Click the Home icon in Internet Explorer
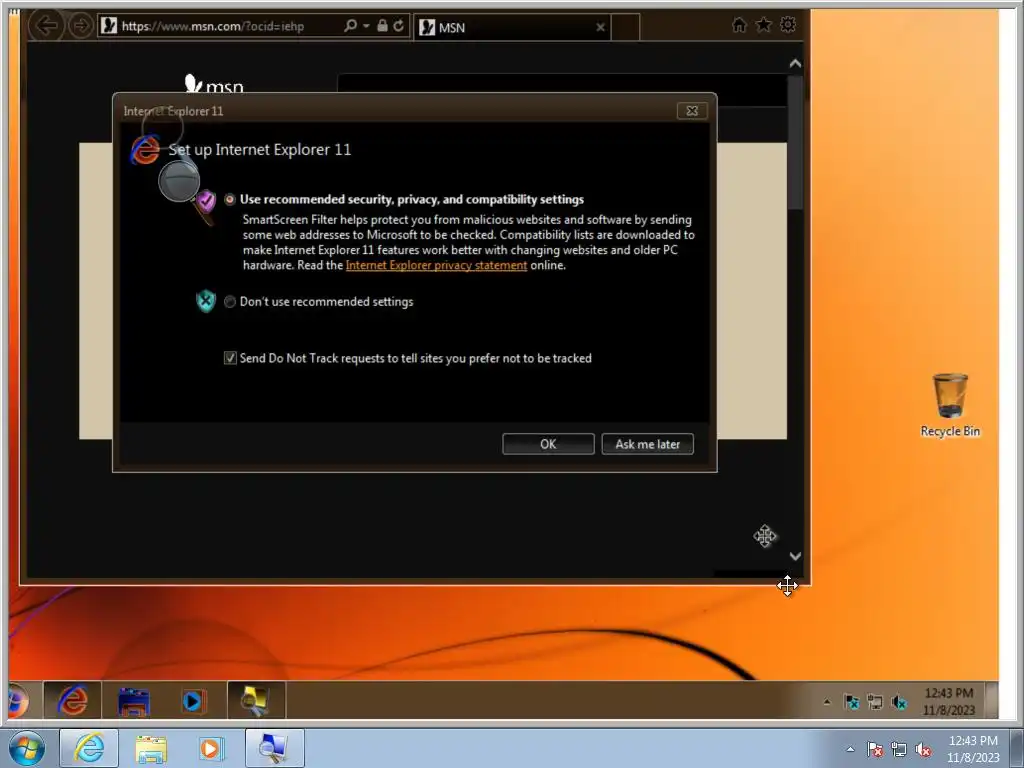This screenshot has height=768, width=1024. click(x=739, y=25)
